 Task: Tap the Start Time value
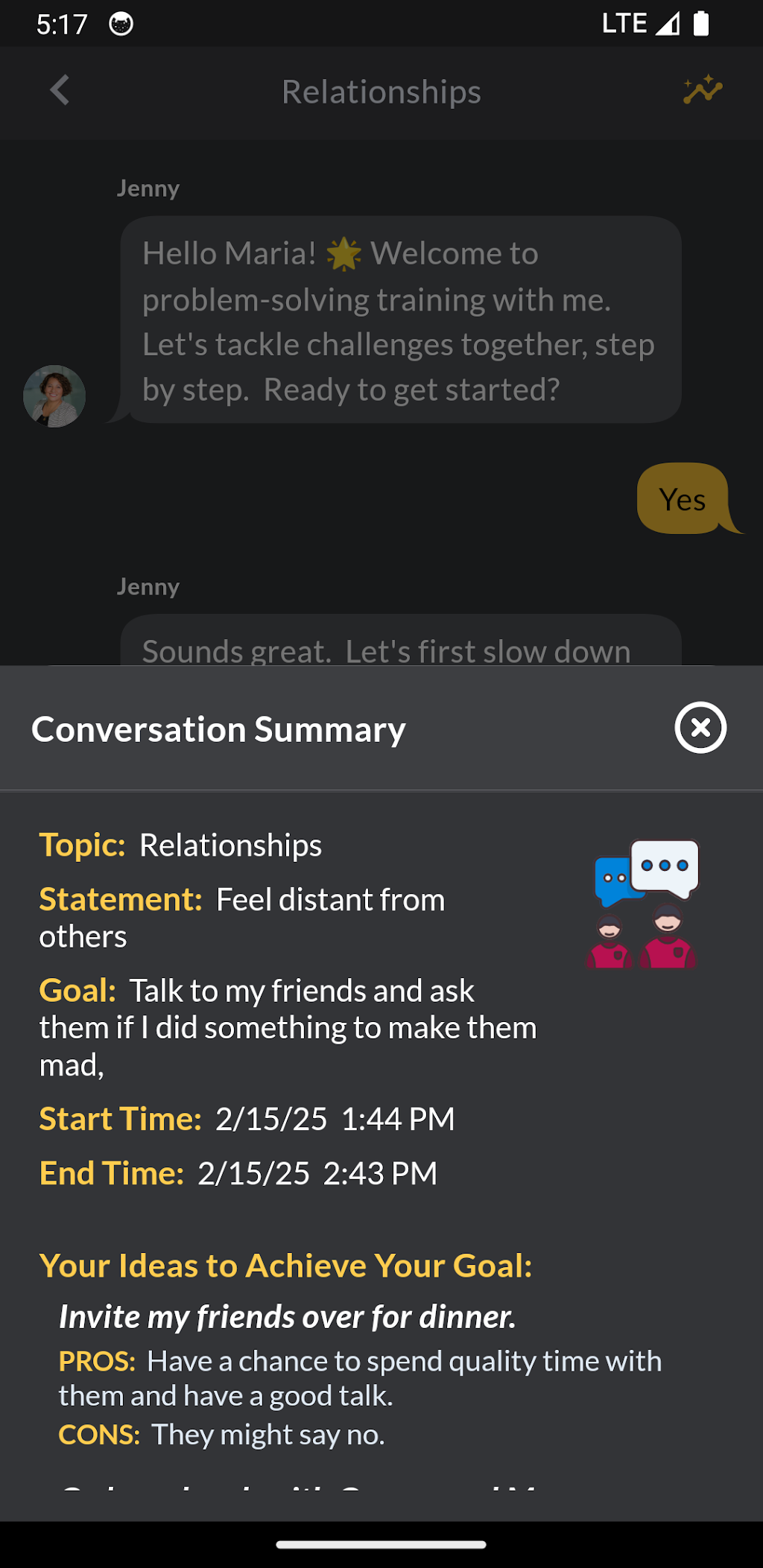pos(335,1119)
